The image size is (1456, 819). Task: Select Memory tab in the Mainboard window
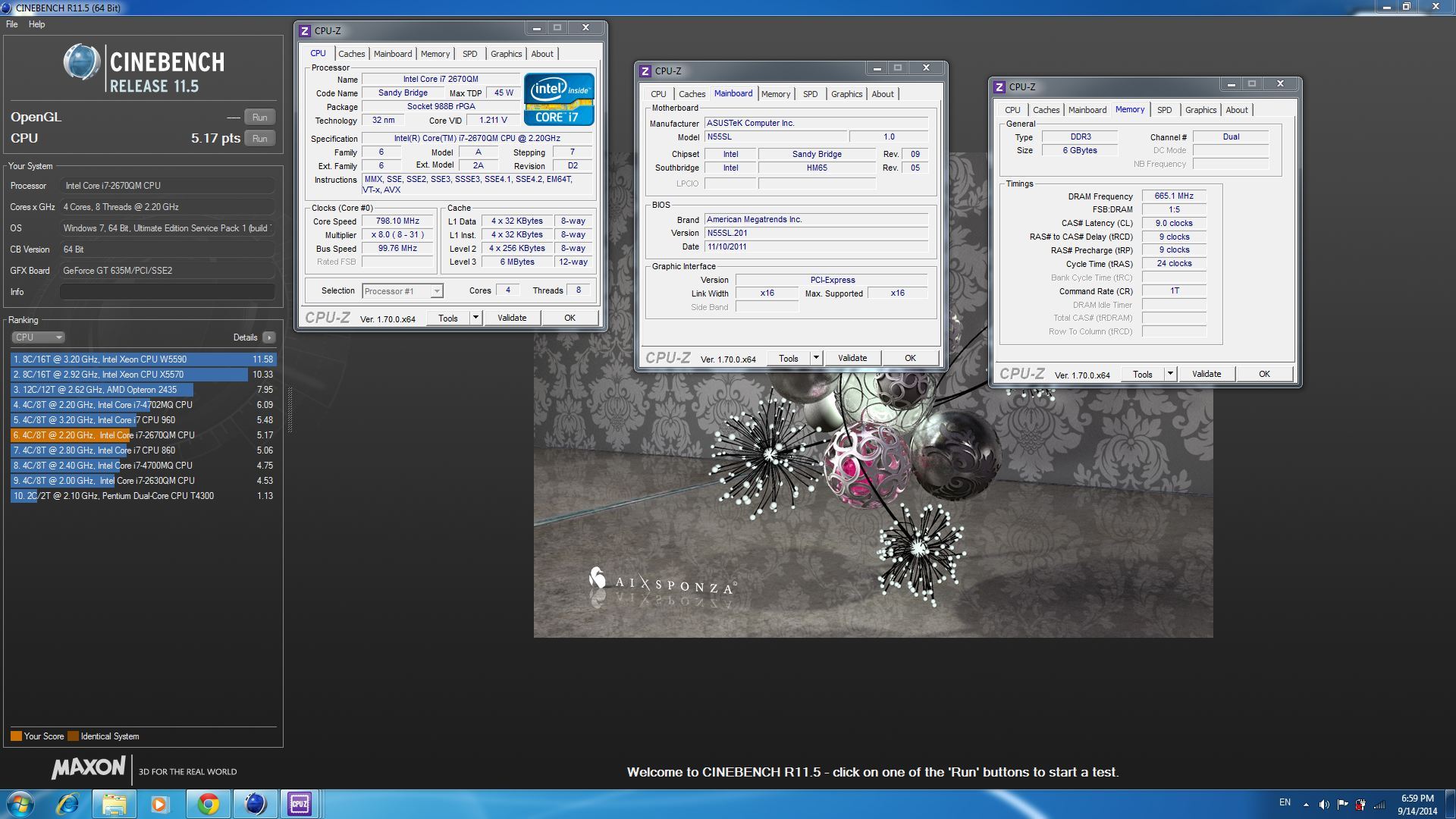pyautogui.click(x=776, y=94)
